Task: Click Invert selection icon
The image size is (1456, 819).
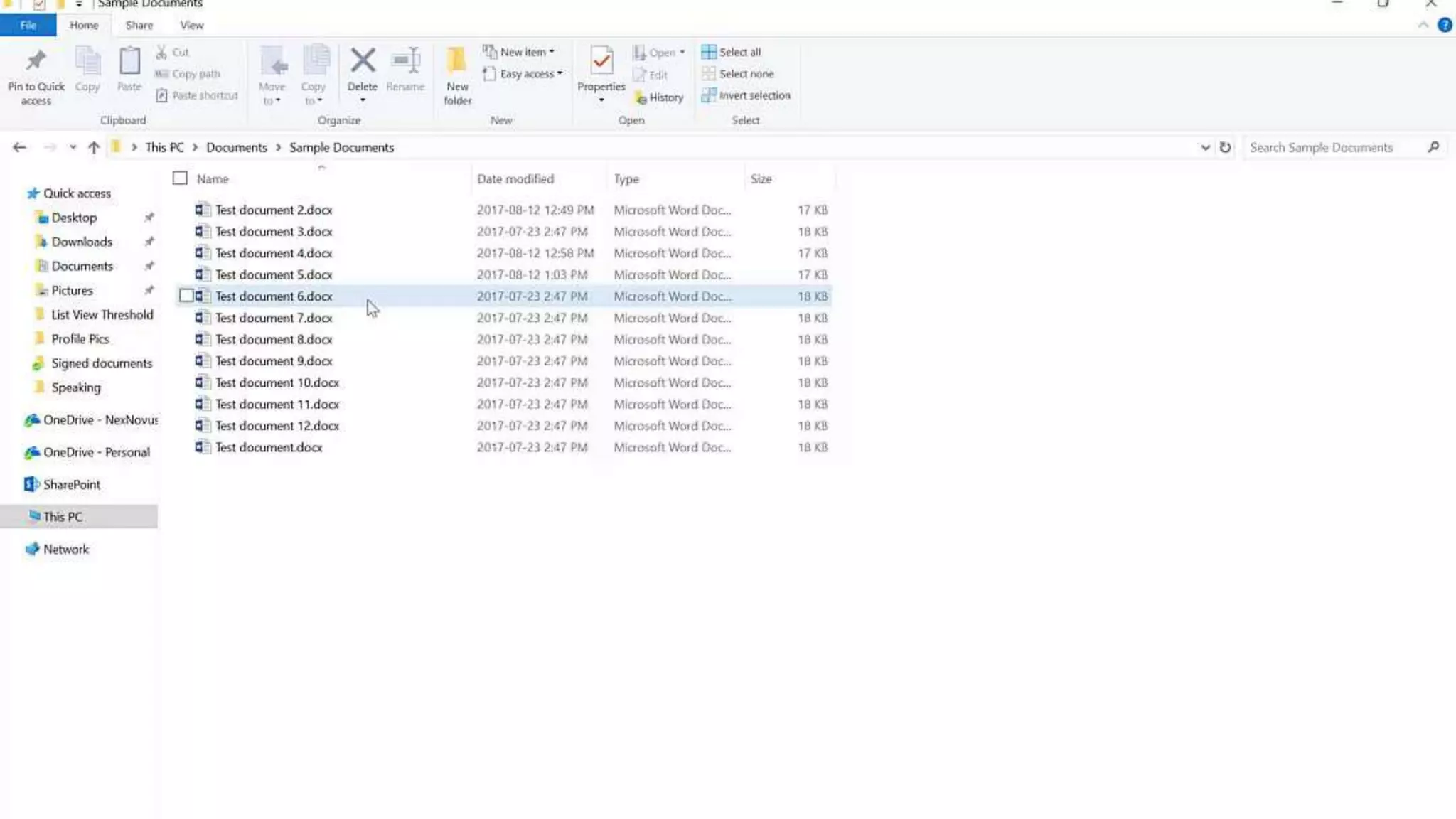Action: (708, 95)
